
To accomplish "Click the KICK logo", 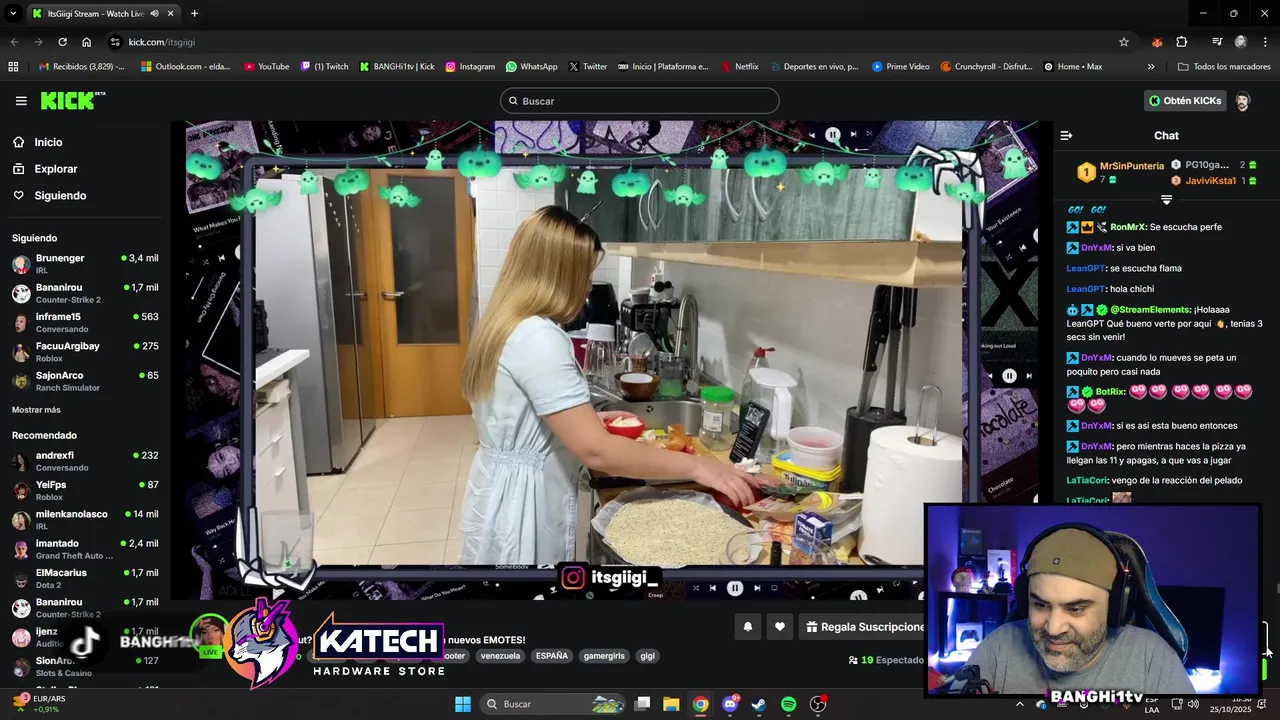I will (72, 101).
